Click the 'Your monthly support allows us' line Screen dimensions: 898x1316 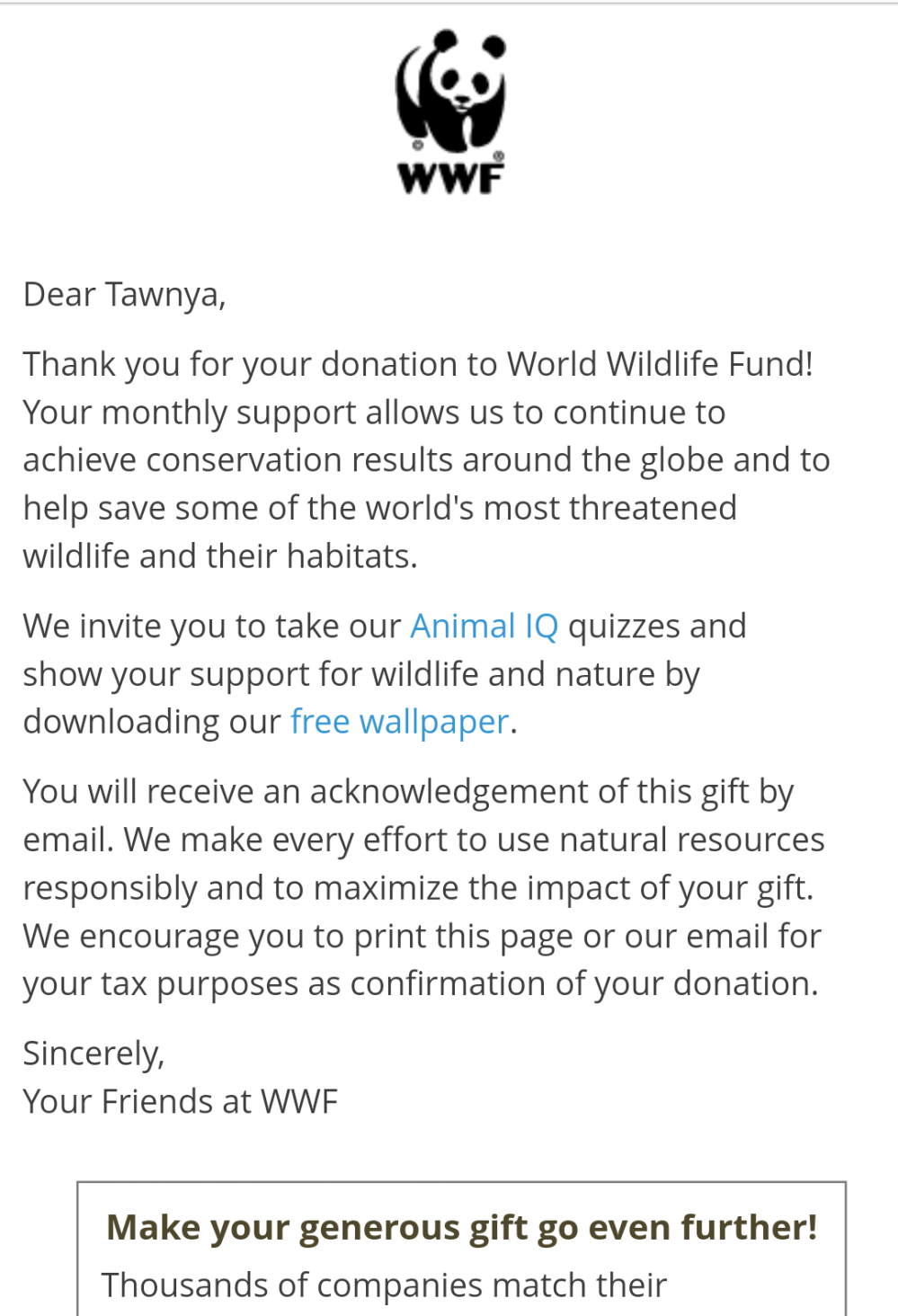[x=374, y=413]
